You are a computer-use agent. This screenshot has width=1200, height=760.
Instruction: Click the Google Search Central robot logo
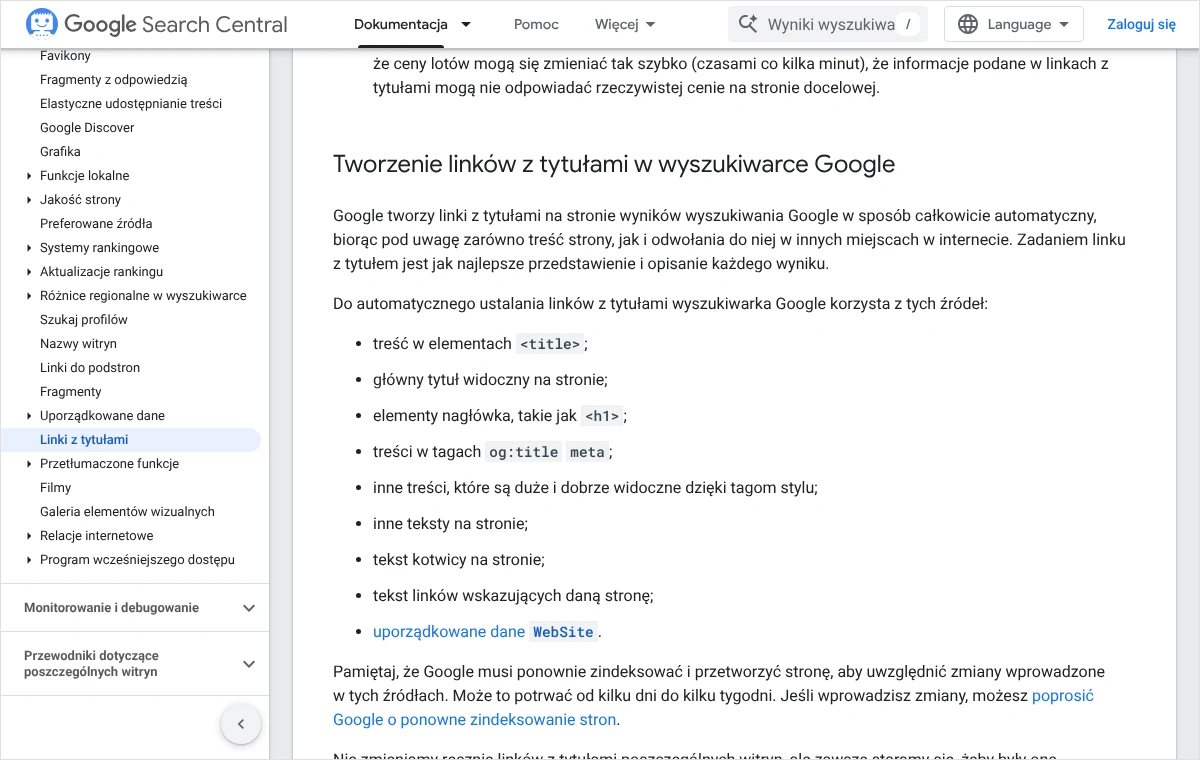tap(41, 24)
